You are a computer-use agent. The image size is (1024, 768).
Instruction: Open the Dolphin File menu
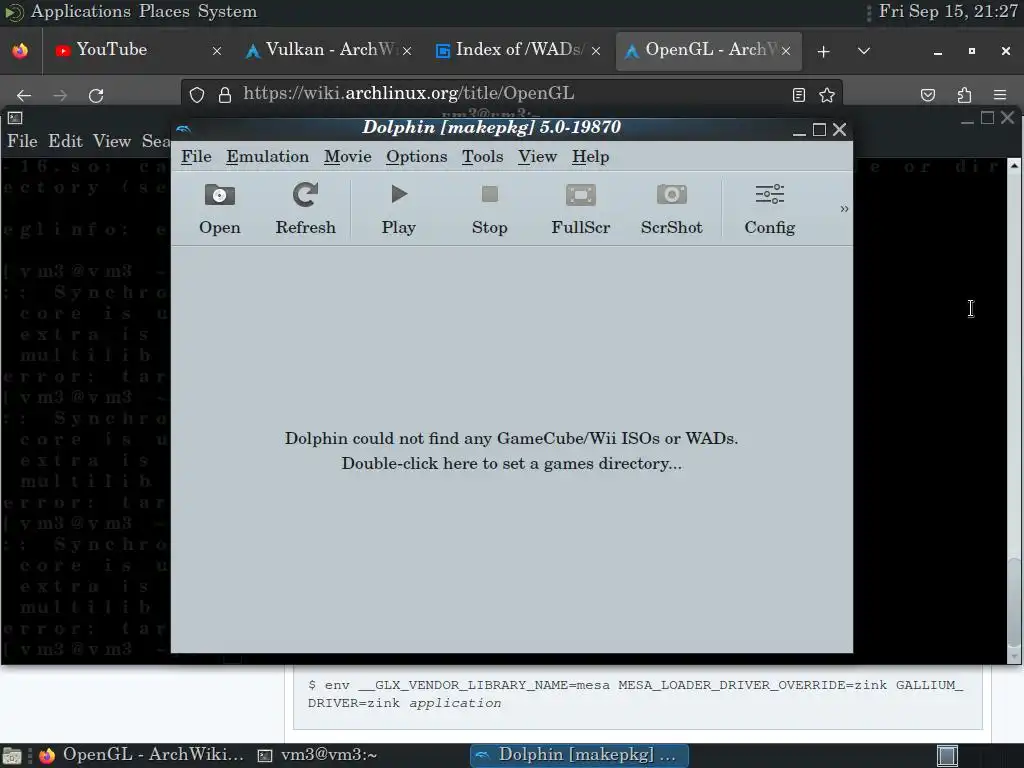(x=196, y=157)
